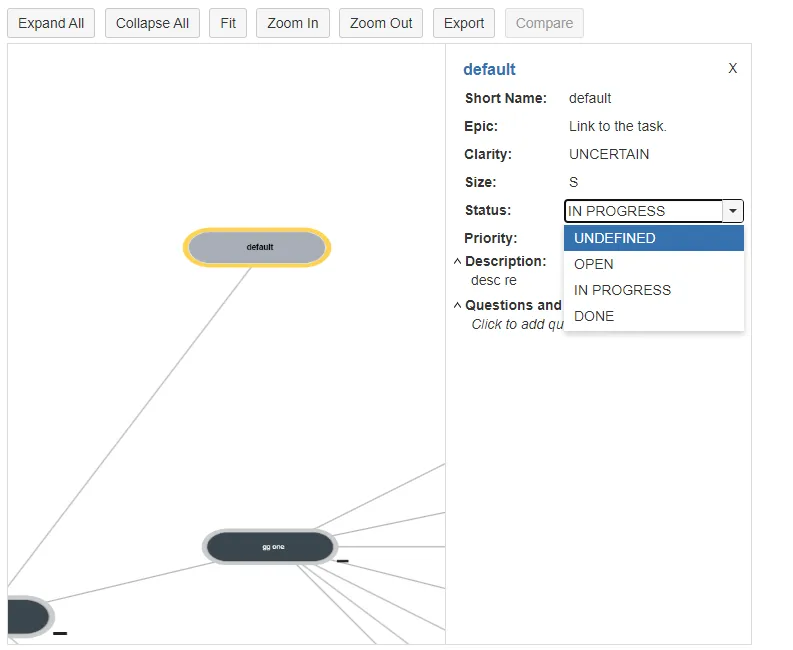The height and width of the screenshot is (650, 793).
Task: Export the graph
Action: tap(464, 23)
